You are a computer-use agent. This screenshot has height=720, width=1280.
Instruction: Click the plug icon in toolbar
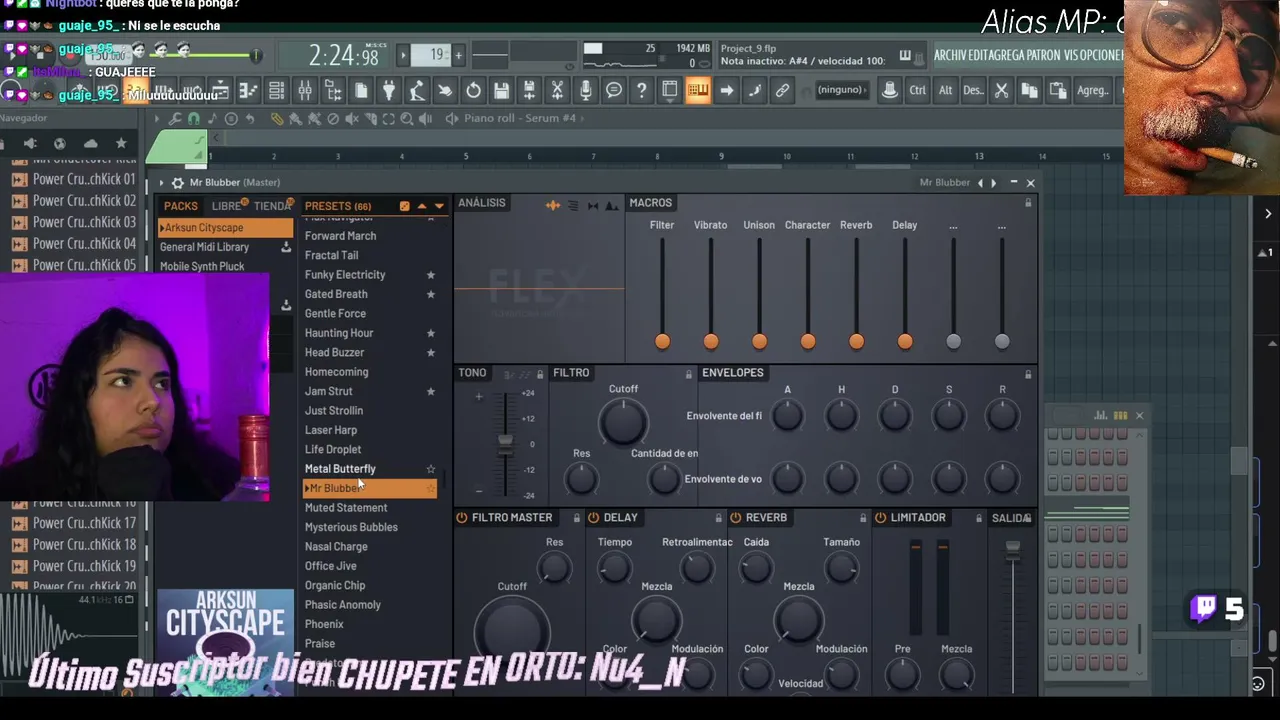389,90
